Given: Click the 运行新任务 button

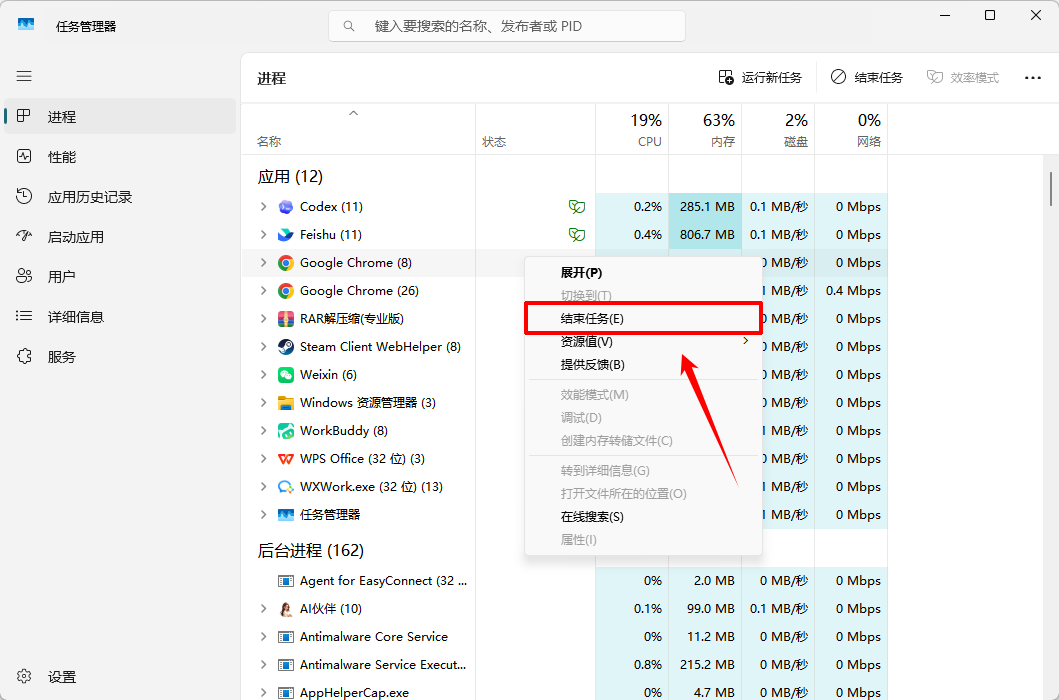Looking at the screenshot, I should tap(760, 78).
